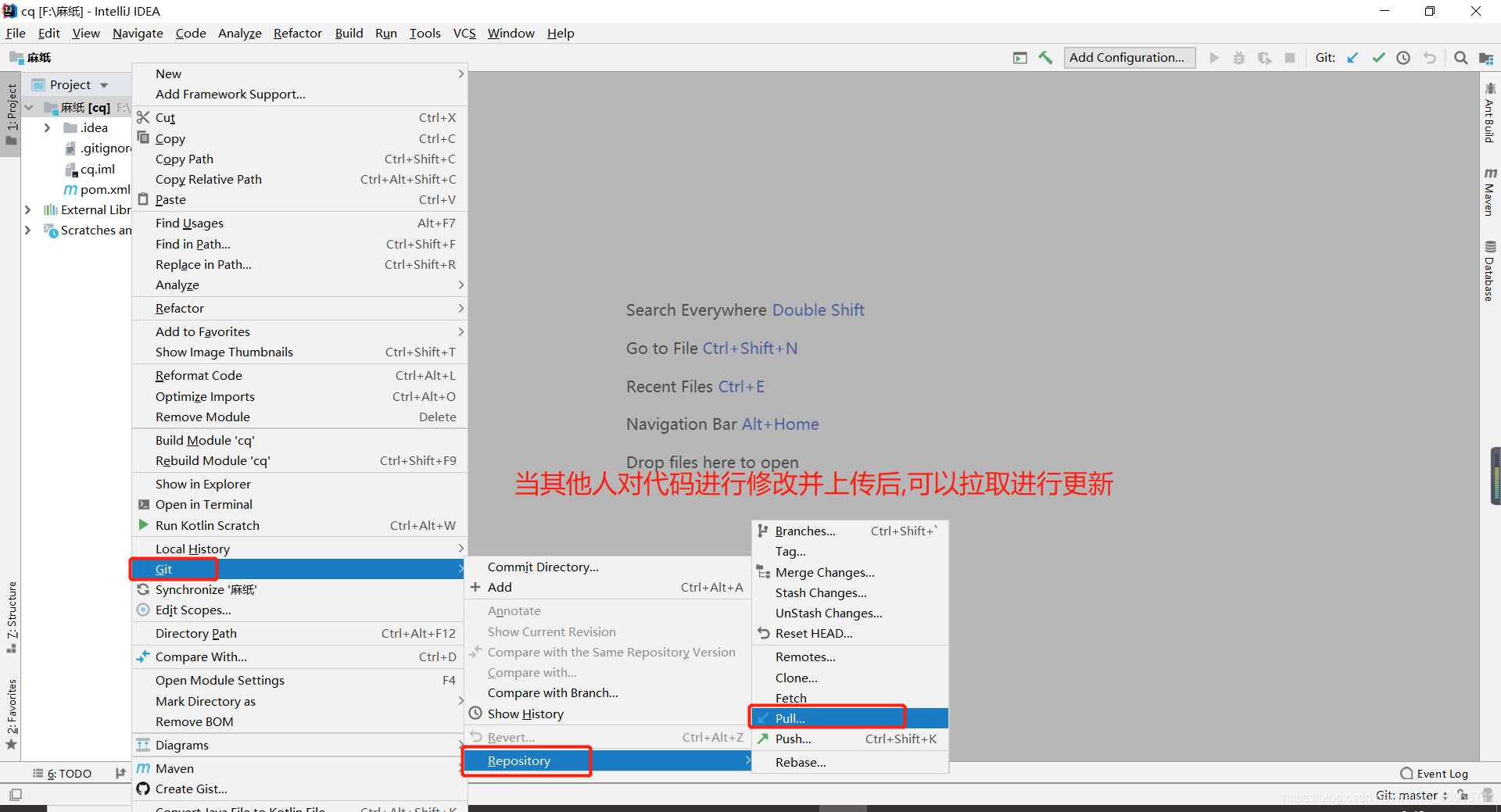Expand the New submenu in context menu
The width and height of the screenshot is (1501, 812).
(299, 74)
